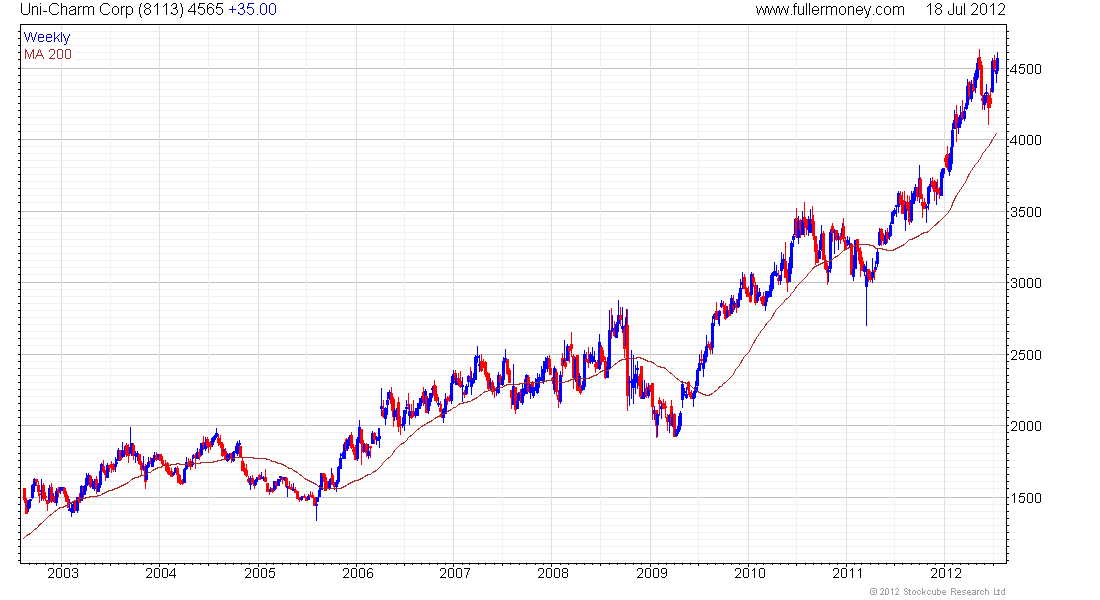Click the 2006 year axis label

pos(358,573)
